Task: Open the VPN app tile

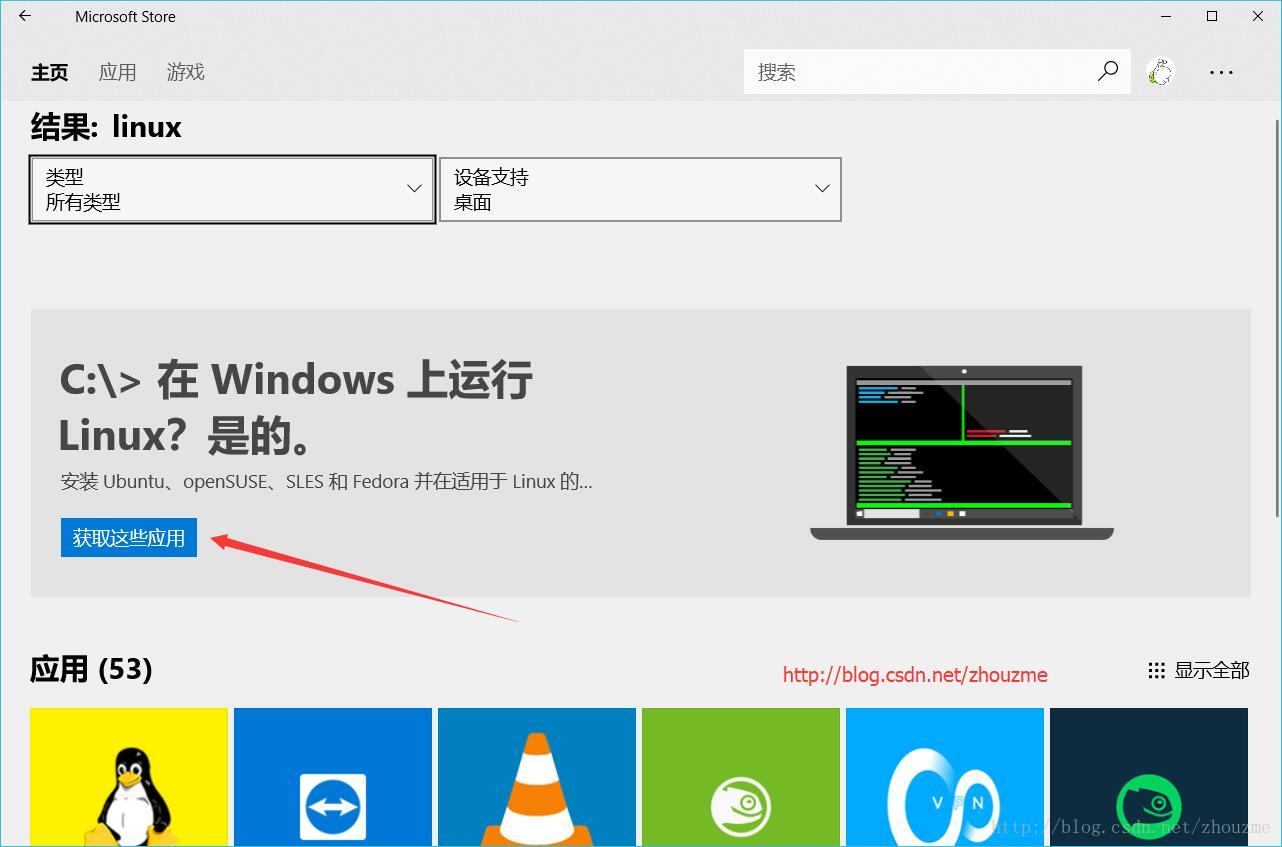Action: [945, 777]
